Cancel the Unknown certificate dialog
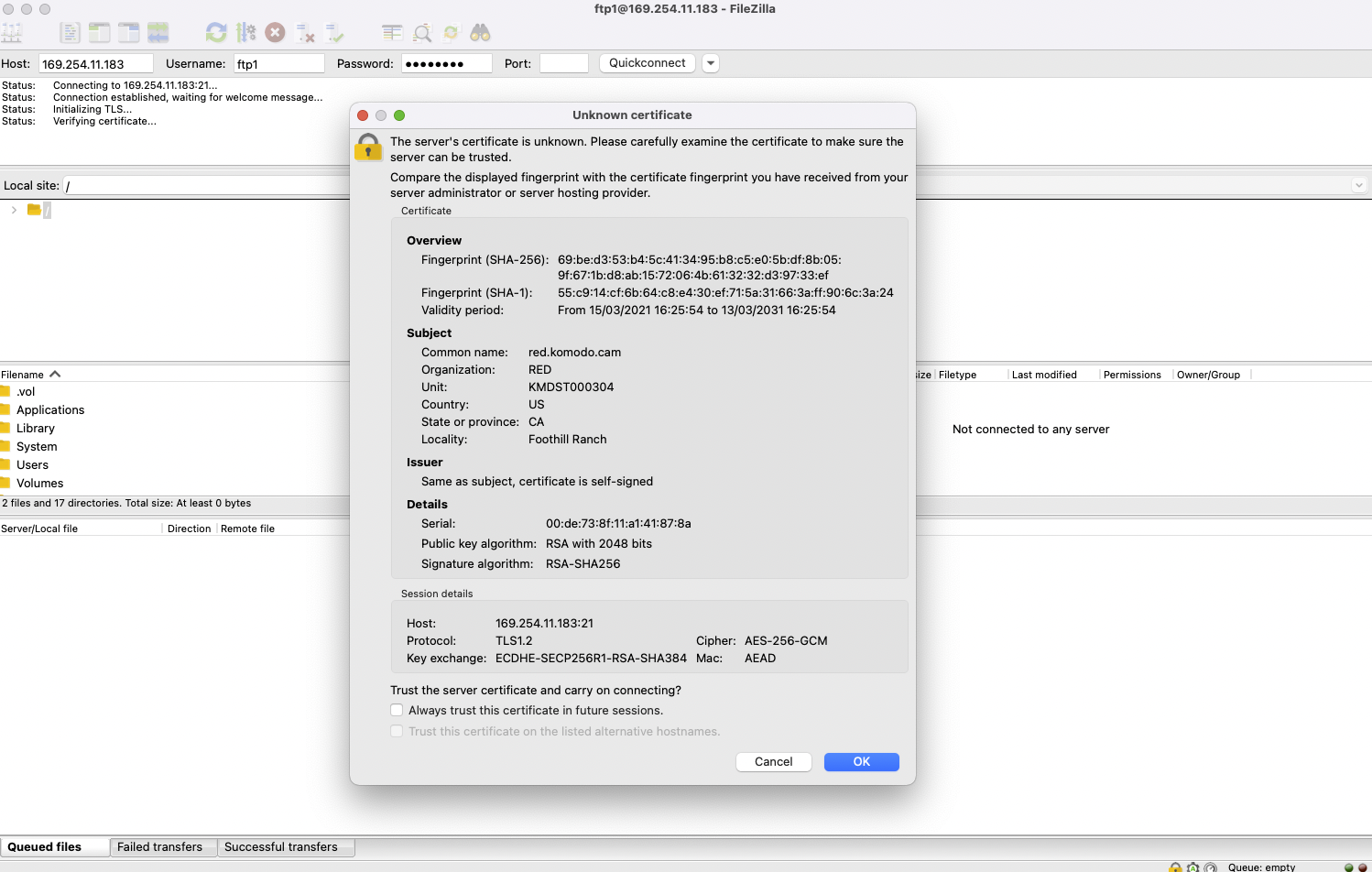Screen dimensions: 1372x872 click(x=774, y=762)
